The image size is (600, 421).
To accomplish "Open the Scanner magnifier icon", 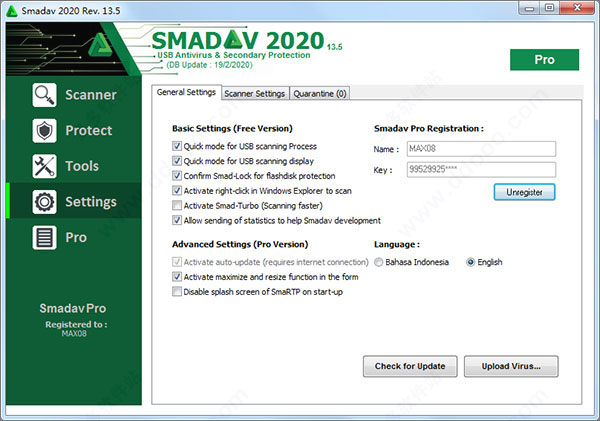I will (44, 95).
